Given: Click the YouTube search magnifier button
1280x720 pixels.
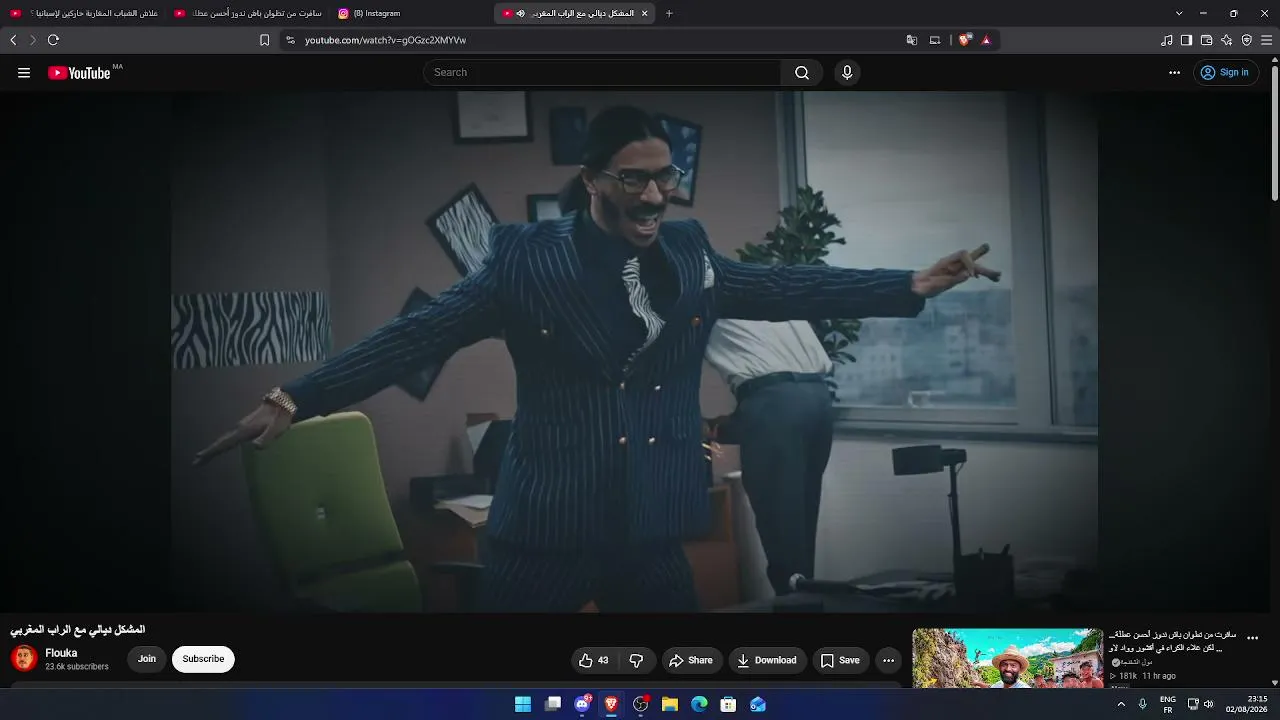Looking at the screenshot, I should coord(802,73).
